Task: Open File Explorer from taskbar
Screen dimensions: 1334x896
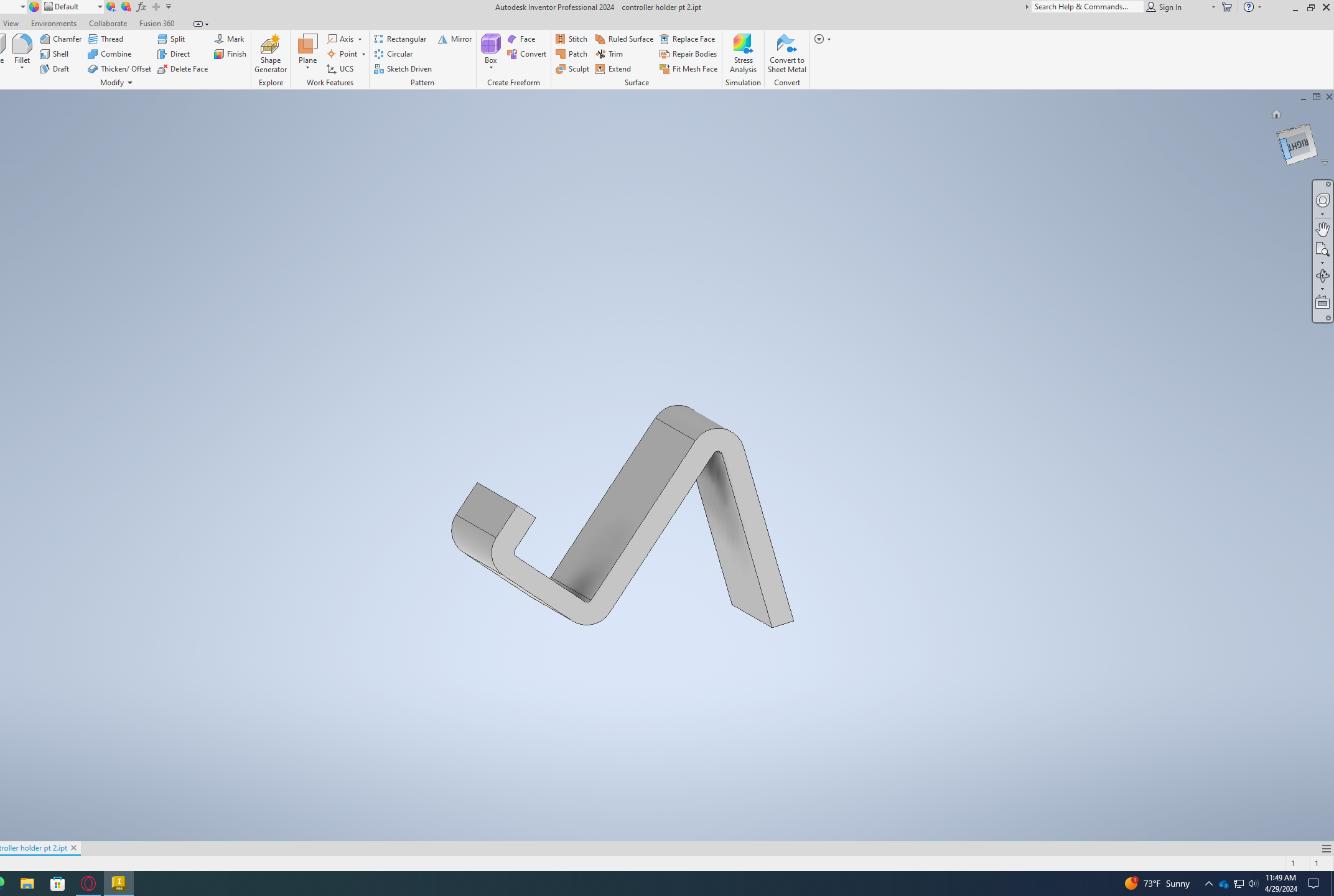Action: 27,884
